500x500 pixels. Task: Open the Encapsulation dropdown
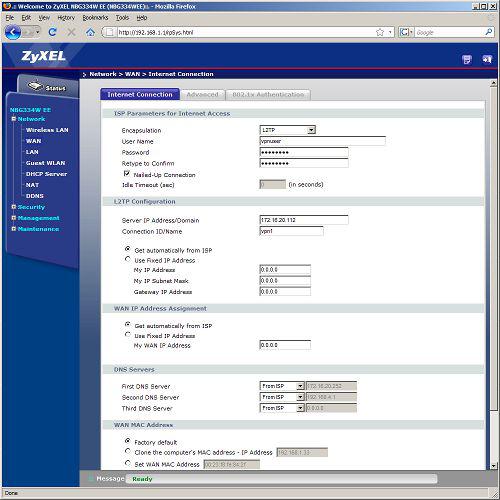click(x=287, y=130)
